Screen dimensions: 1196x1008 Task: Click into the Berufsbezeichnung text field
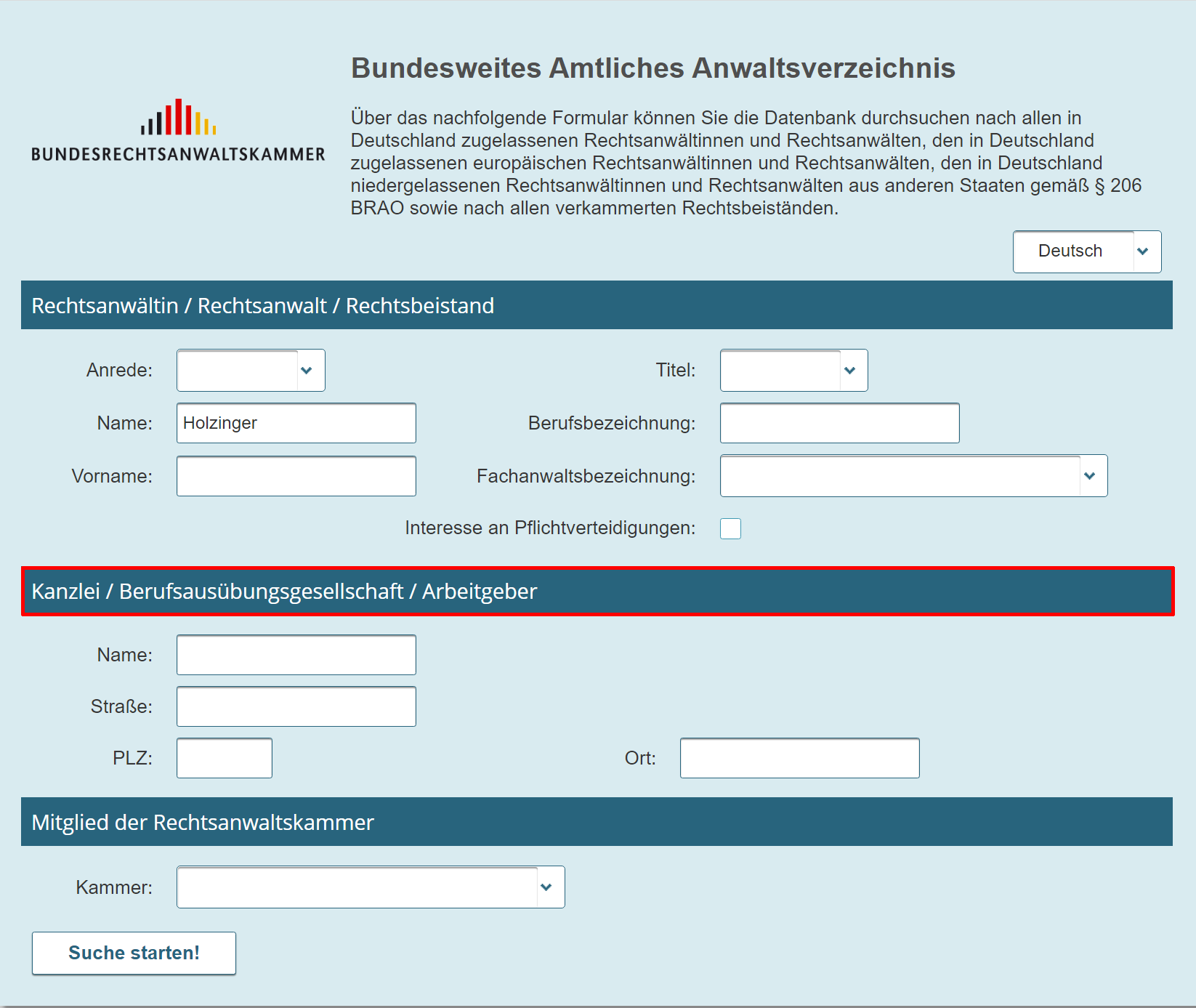(x=839, y=423)
